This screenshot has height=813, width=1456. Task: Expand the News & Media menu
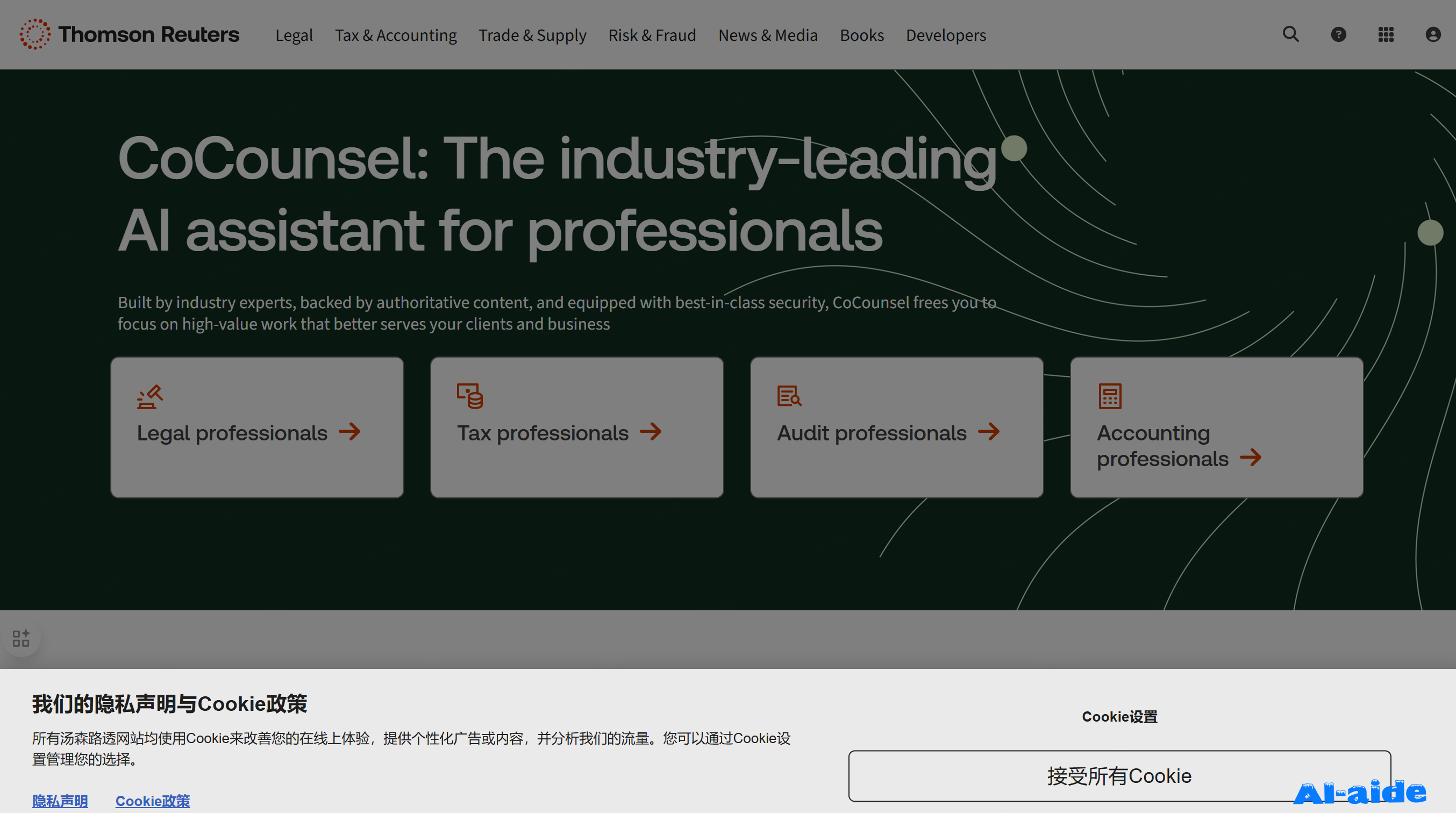coord(768,35)
